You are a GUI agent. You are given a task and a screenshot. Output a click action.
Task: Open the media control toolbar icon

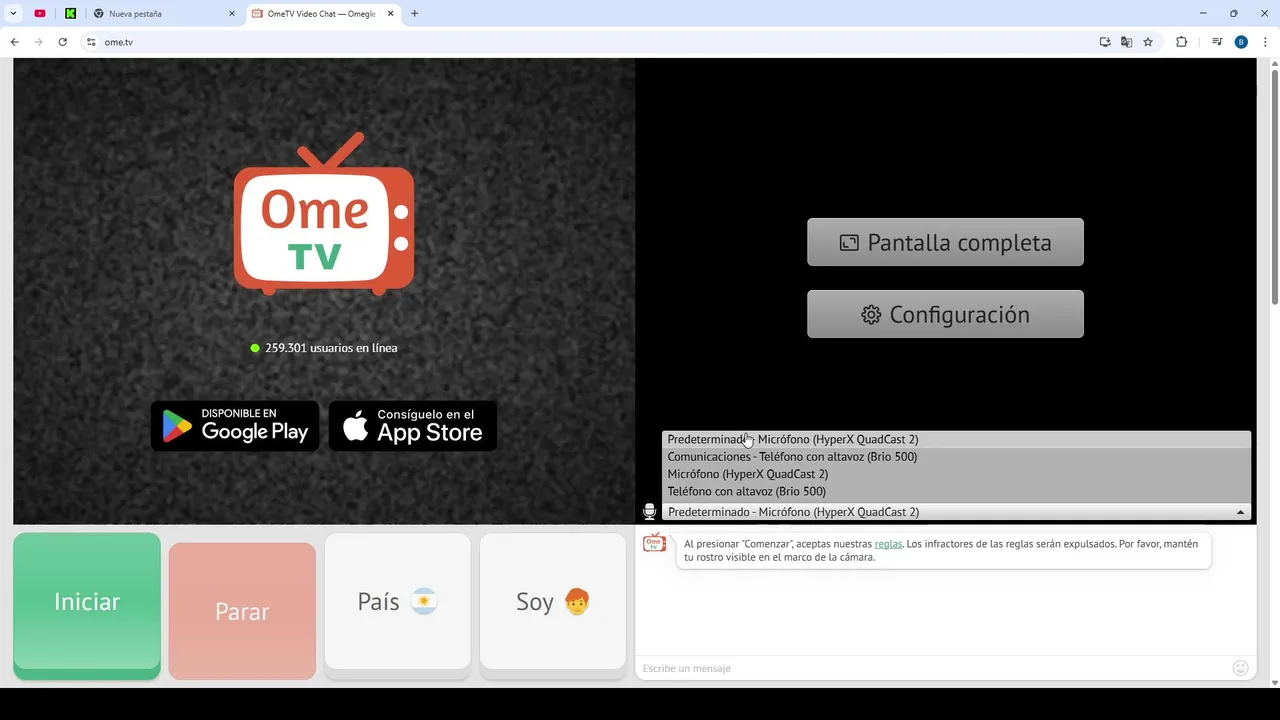pos(1217,42)
